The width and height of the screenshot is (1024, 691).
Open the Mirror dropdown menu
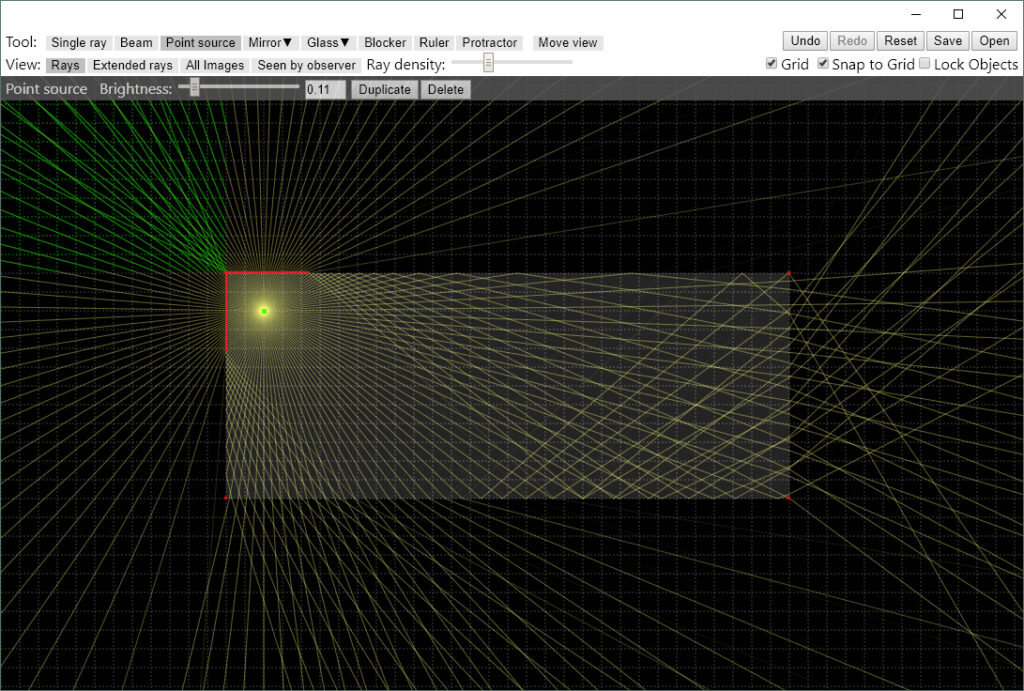270,43
